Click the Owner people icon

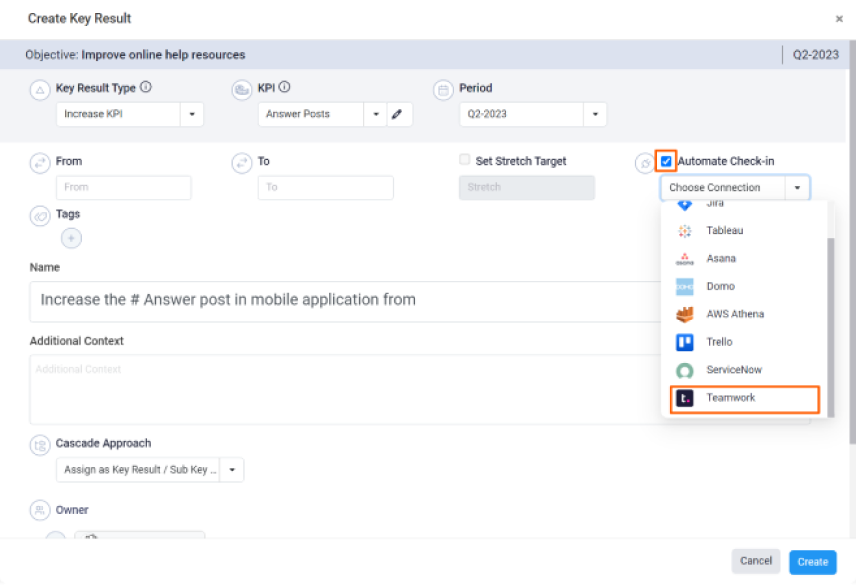(40, 511)
